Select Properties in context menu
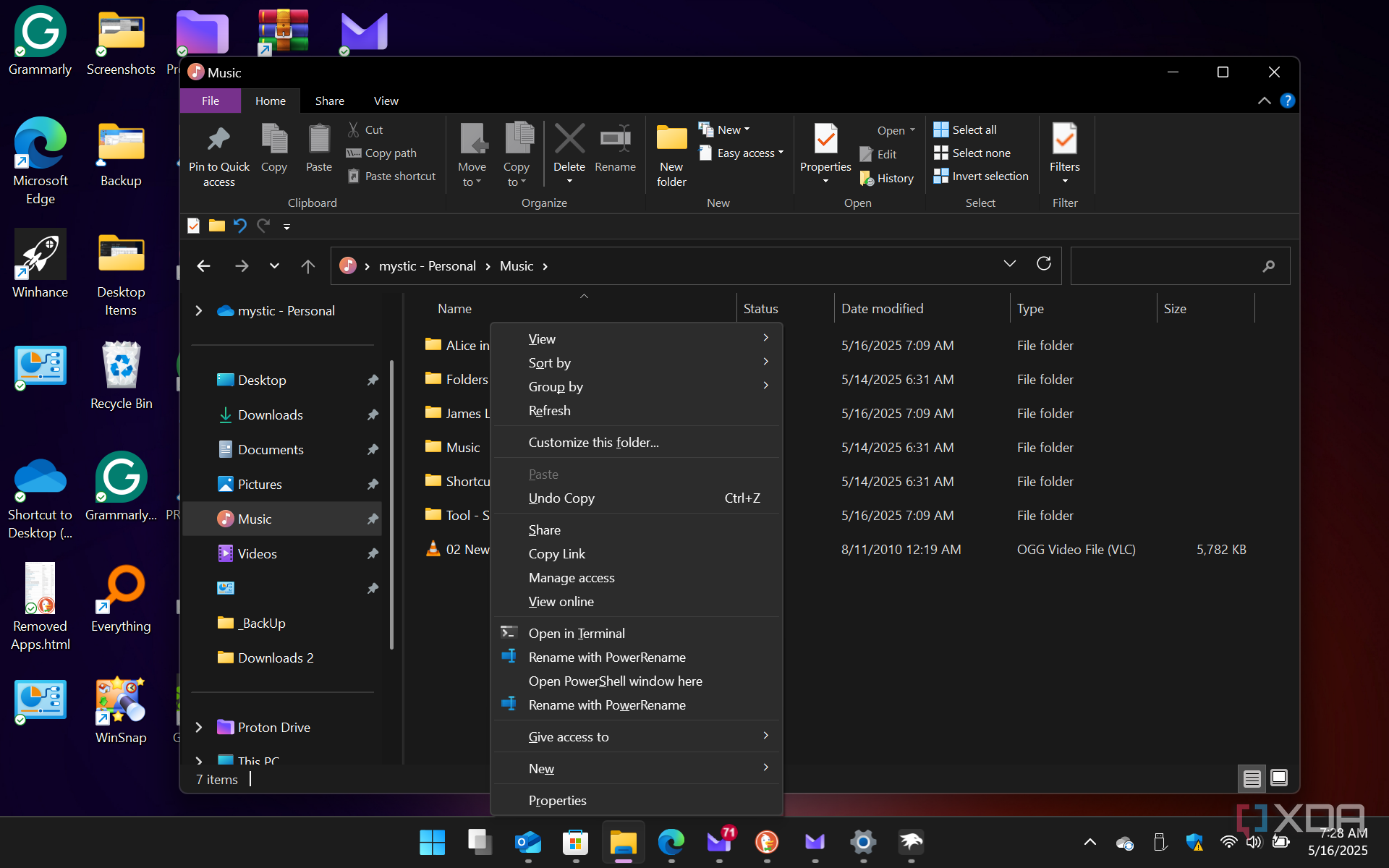1389x868 pixels. (637, 800)
